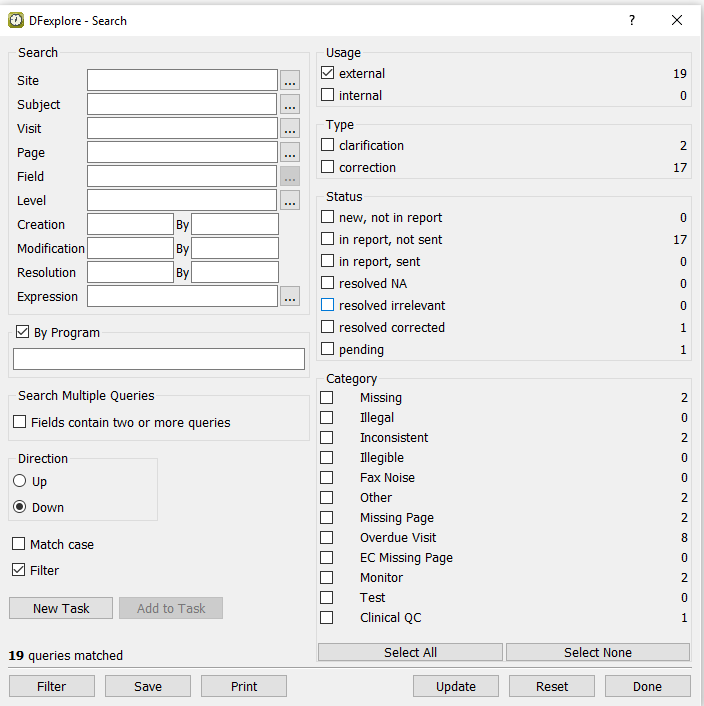Uncheck the external usage checkbox
The image size is (704, 706).
pyautogui.click(x=328, y=73)
